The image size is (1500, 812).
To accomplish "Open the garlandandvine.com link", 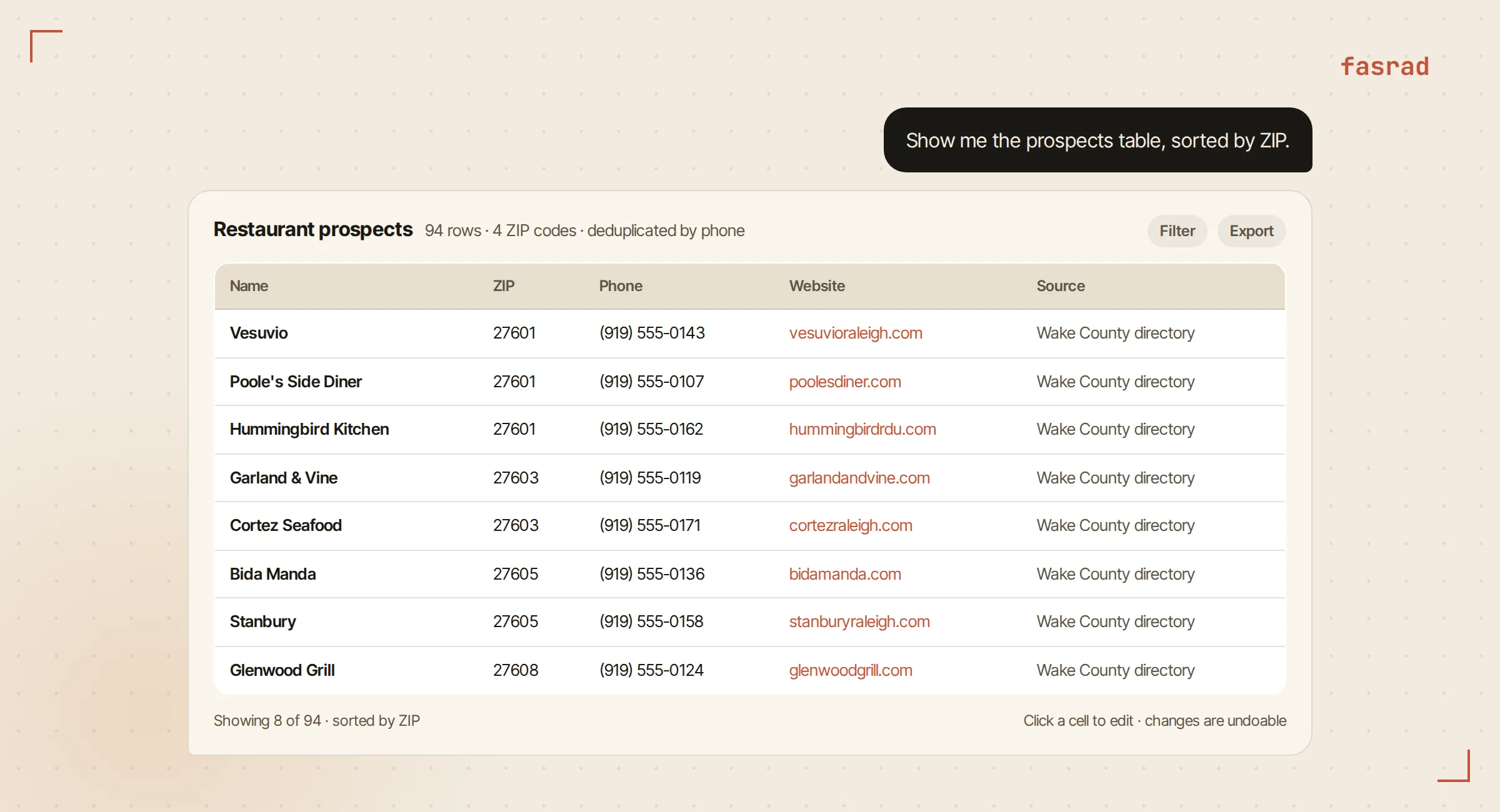I will [x=859, y=478].
